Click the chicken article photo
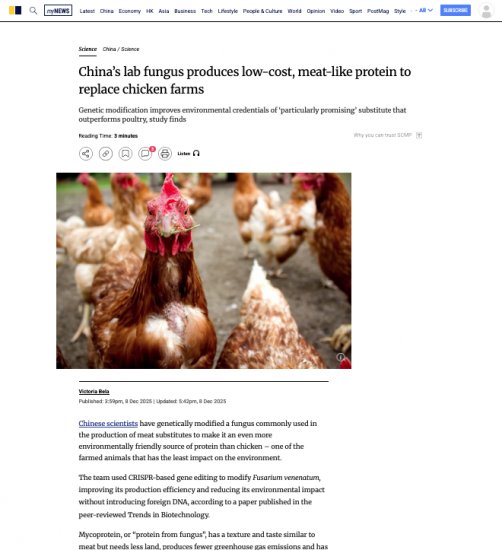 click(204, 270)
